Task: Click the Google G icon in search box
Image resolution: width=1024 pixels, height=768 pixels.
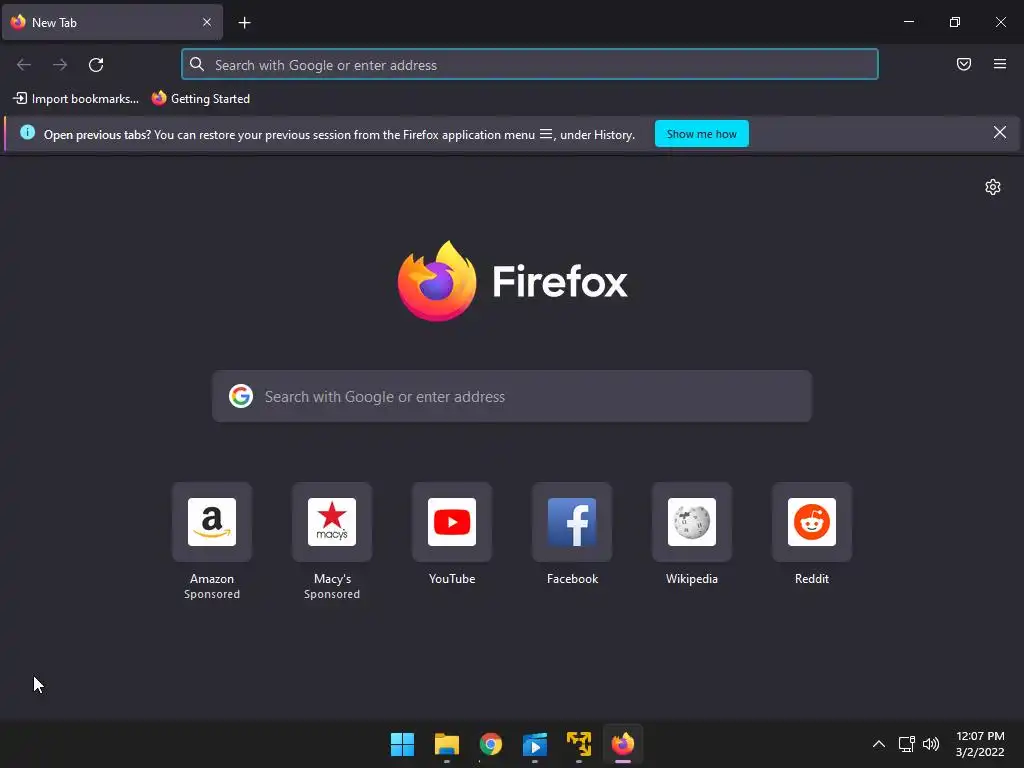Action: 241,396
